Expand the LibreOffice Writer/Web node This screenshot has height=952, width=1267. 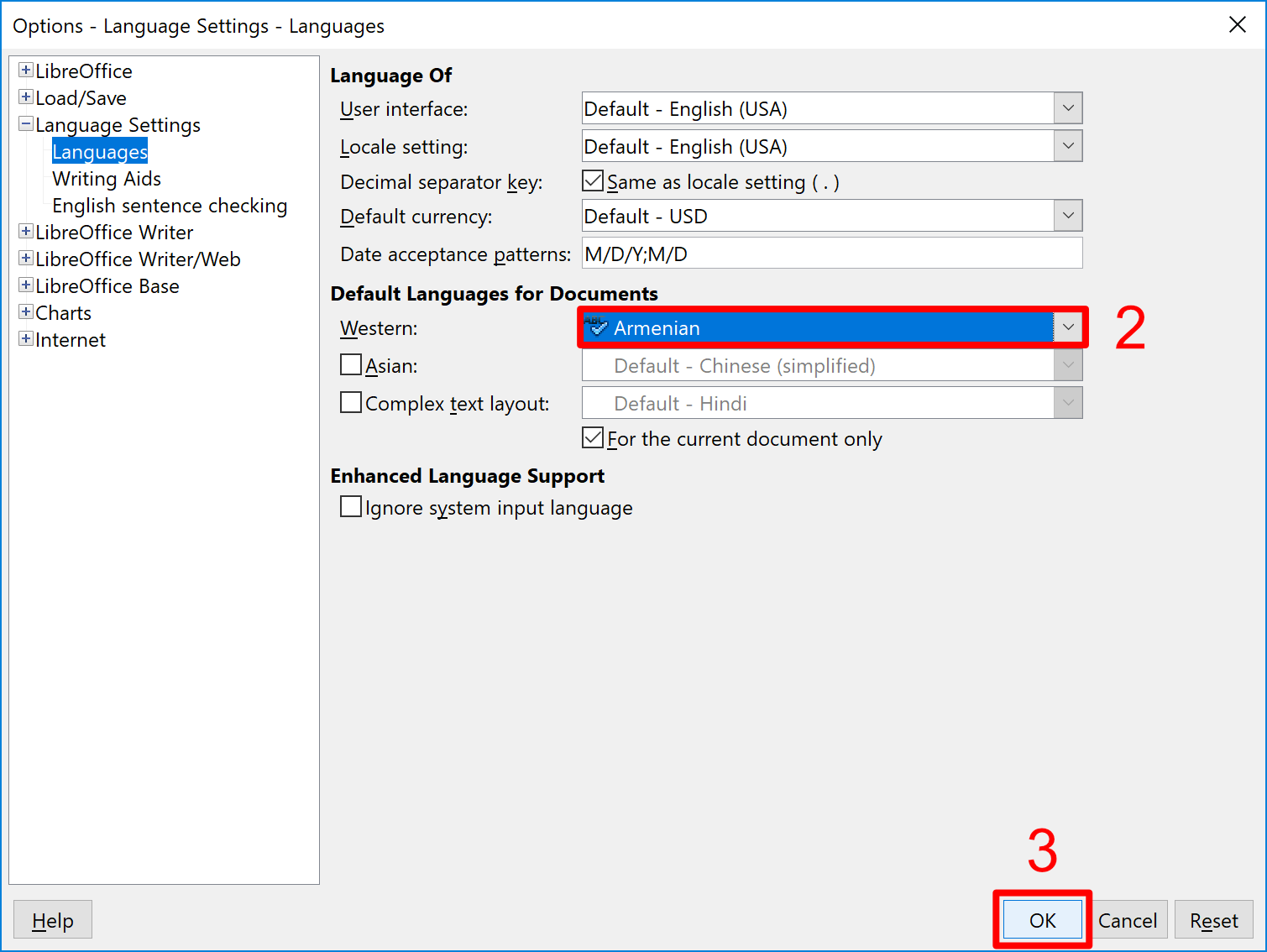tap(26, 259)
